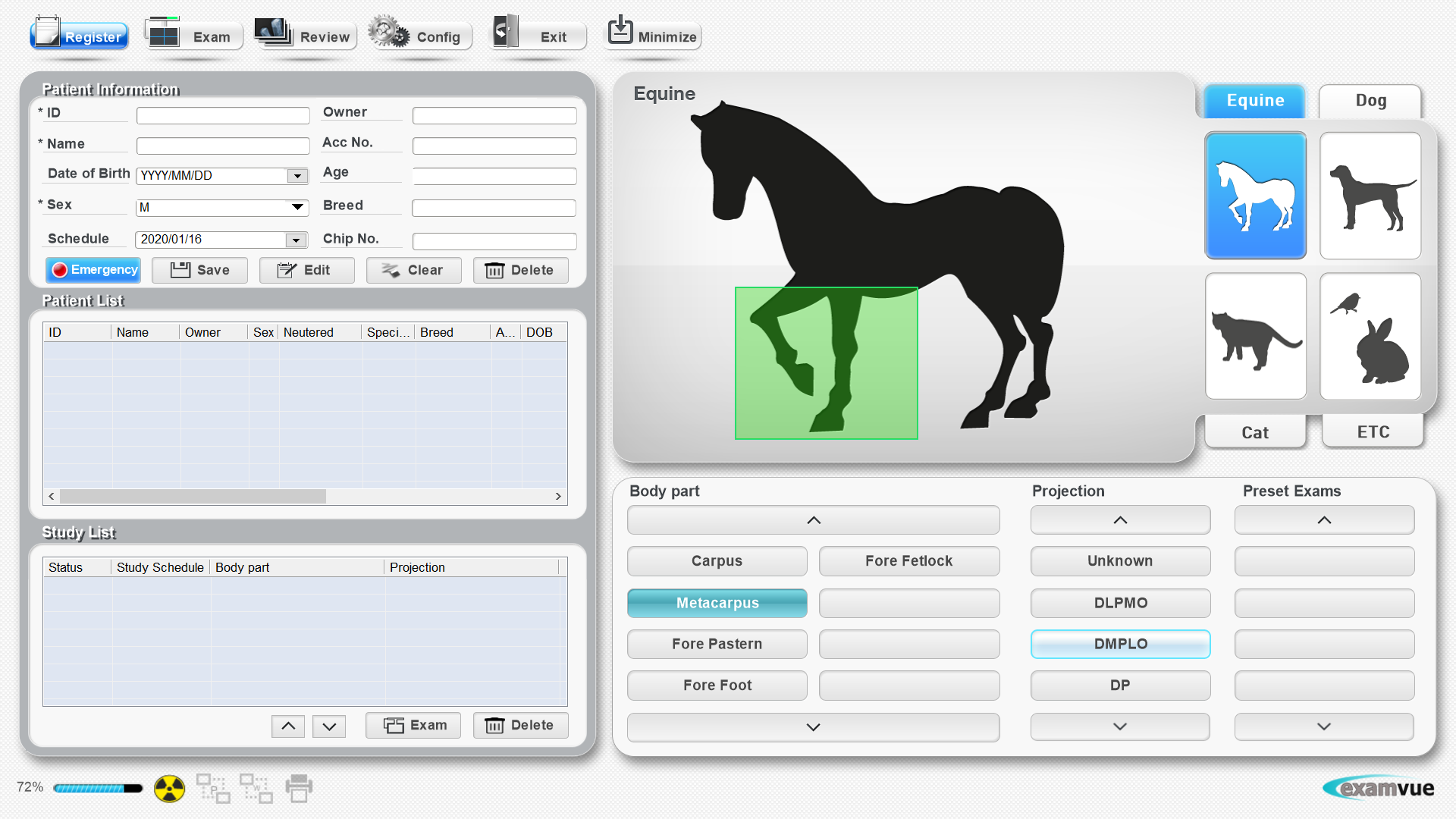Select the blue horse equine icon
Image resolution: width=1456 pixels, height=819 pixels.
[x=1255, y=196]
